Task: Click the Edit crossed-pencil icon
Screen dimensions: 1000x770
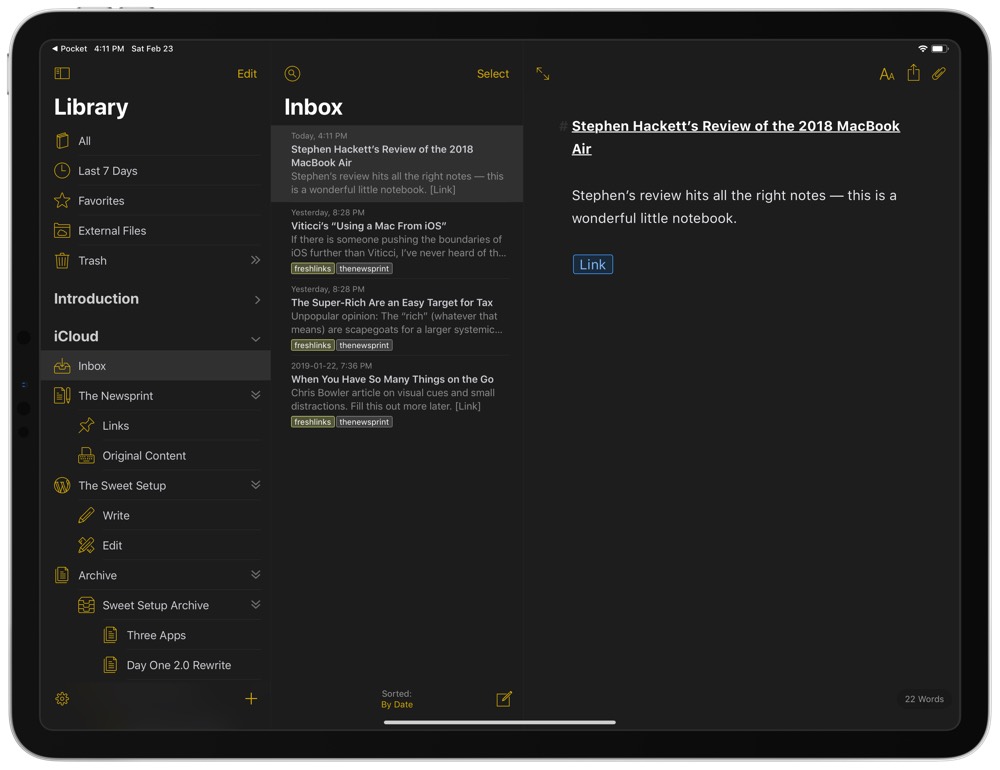Action: click(x=86, y=545)
